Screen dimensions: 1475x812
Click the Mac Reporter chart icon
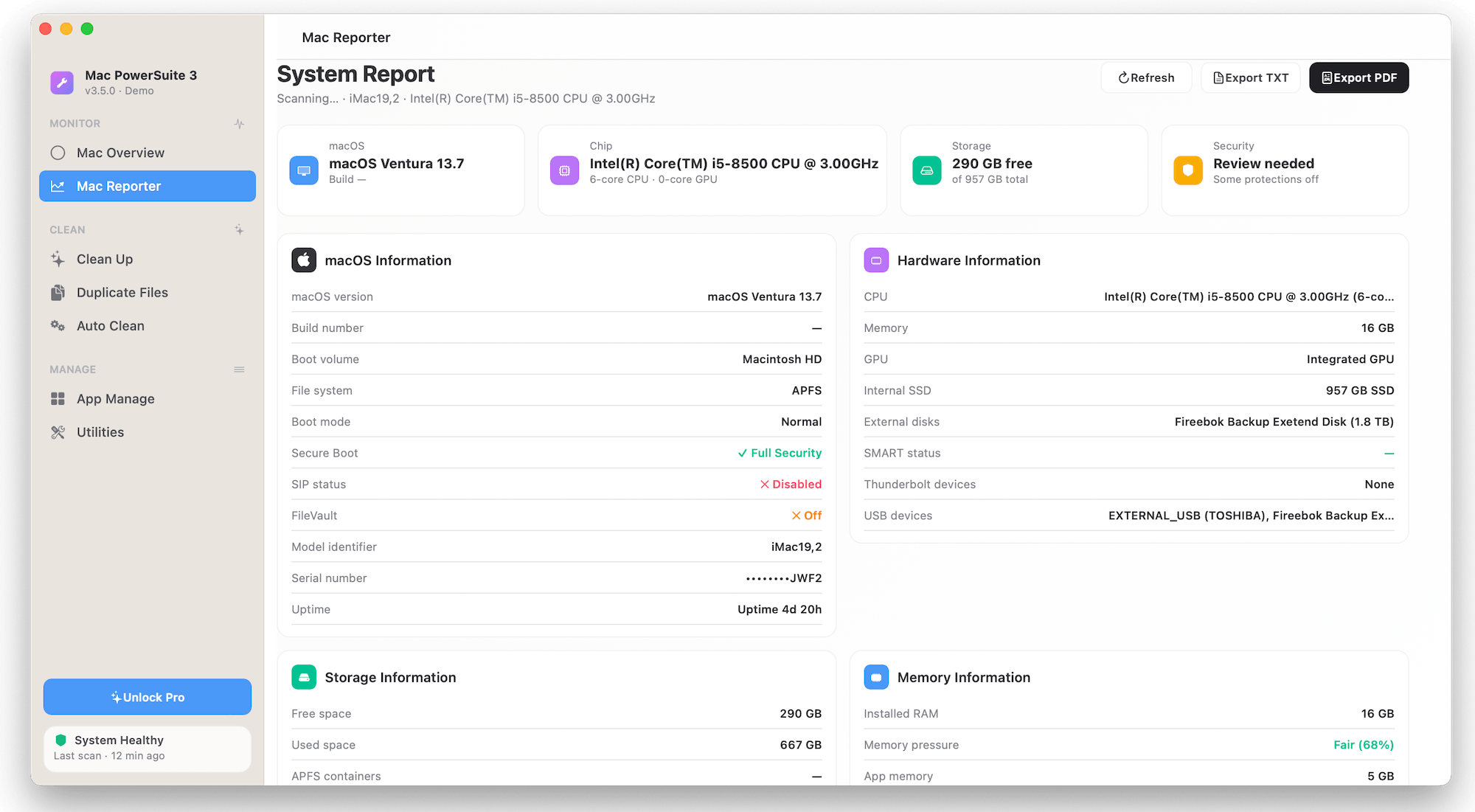(x=58, y=186)
